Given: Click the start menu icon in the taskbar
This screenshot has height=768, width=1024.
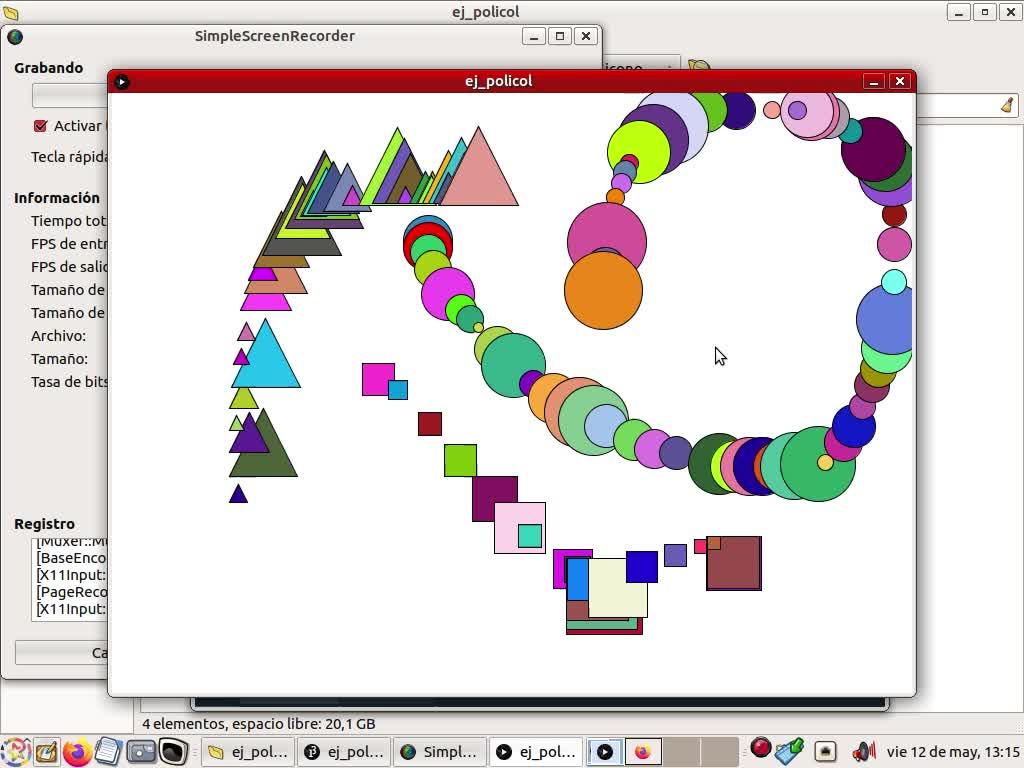Looking at the screenshot, I should pyautogui.click(x=15, y=752).
